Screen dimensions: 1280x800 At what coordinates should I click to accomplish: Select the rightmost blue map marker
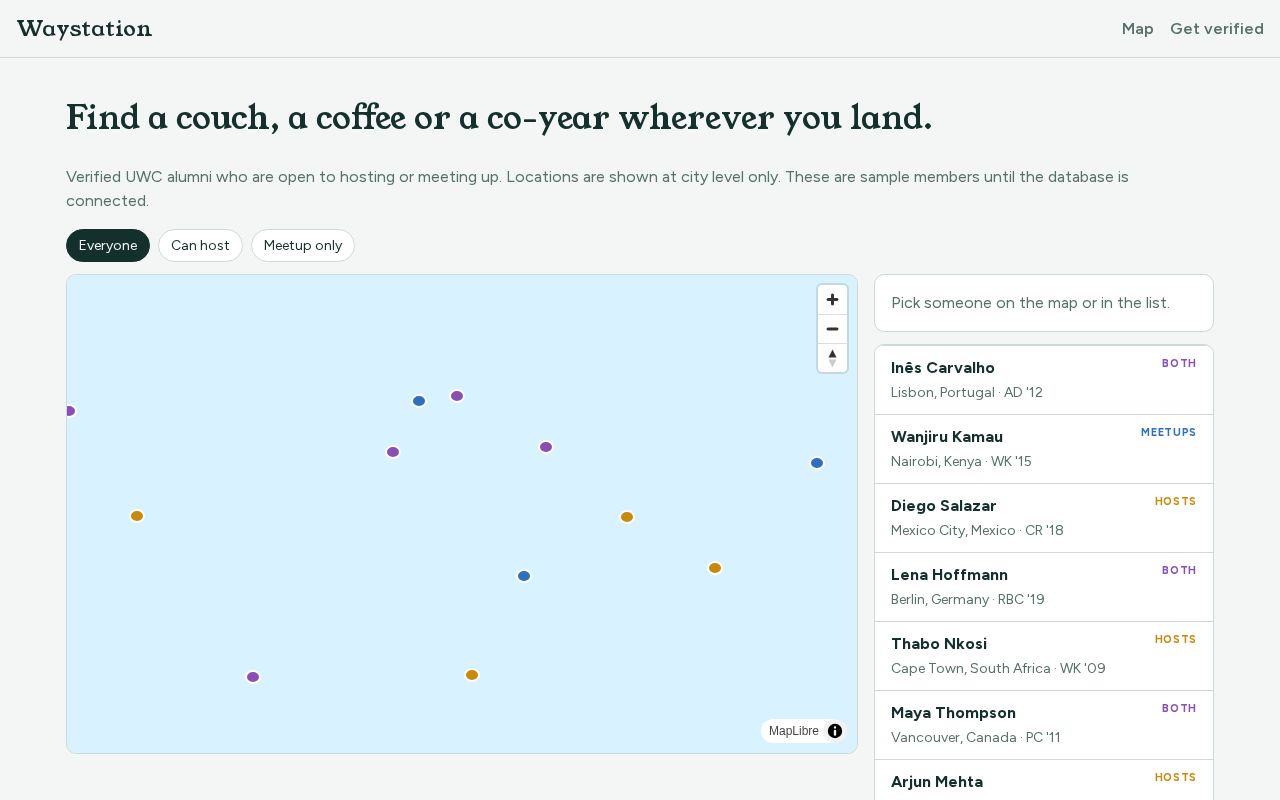pyautogui.click(x=817, y=463)
